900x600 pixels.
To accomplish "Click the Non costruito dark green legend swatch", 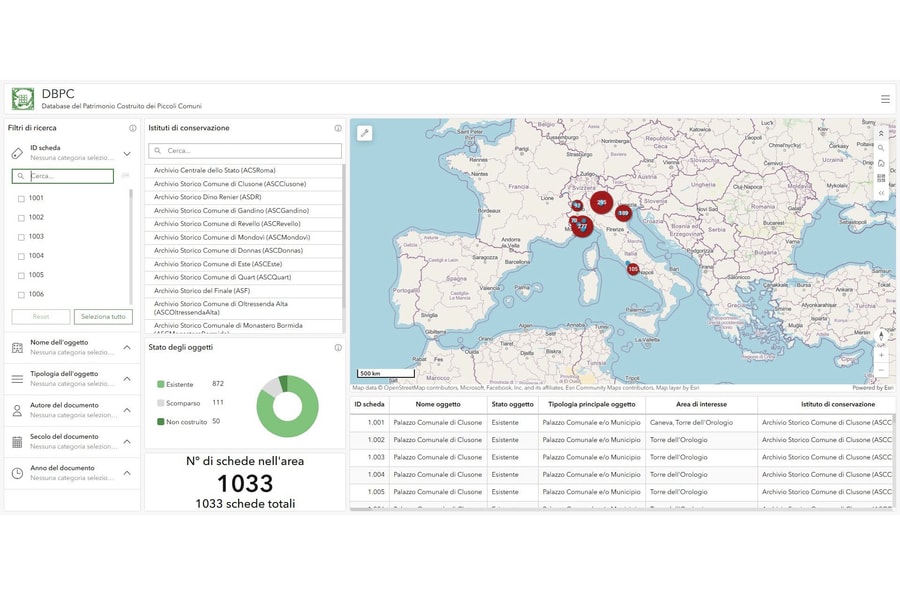I will point(161,421).
